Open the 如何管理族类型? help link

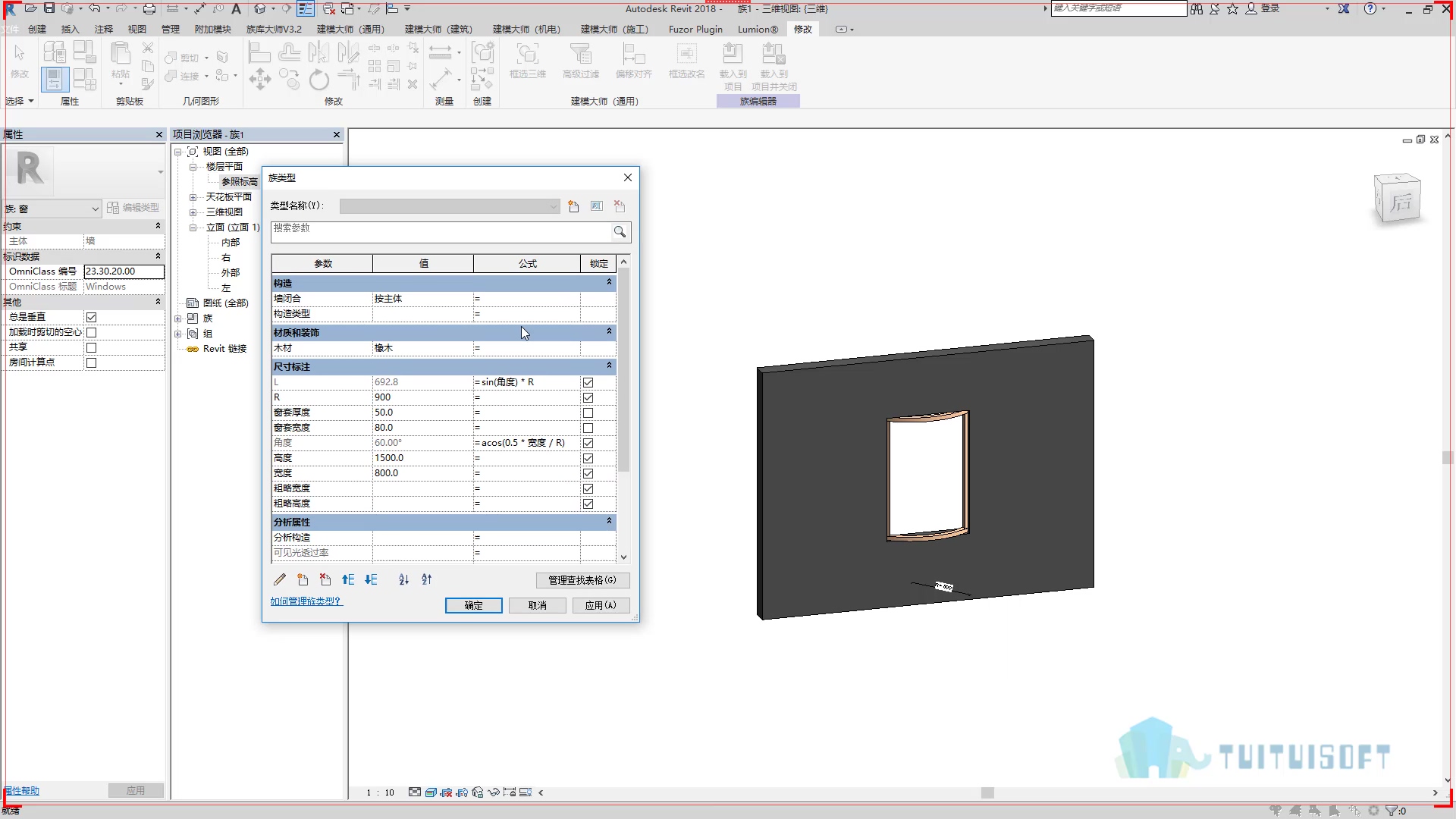point(306,601)
